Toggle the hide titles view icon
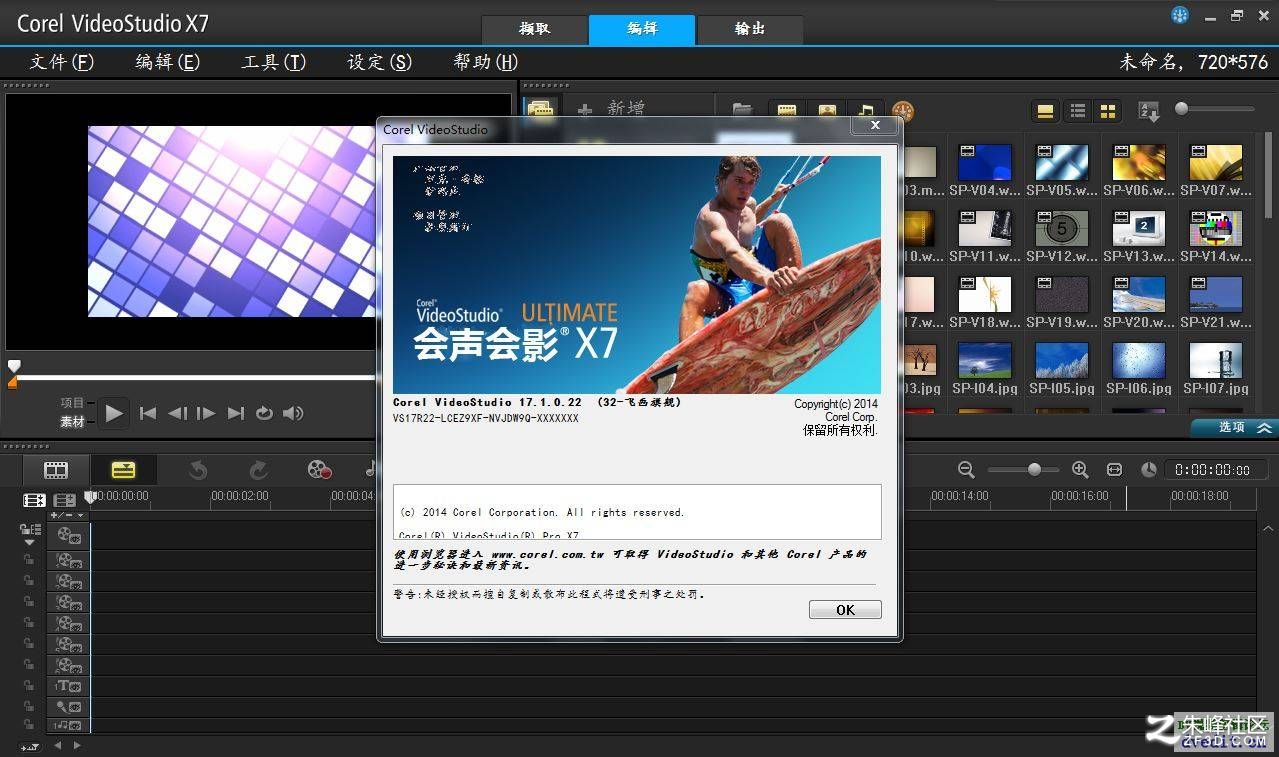Screen dimensions: 1279x757 1045,111
